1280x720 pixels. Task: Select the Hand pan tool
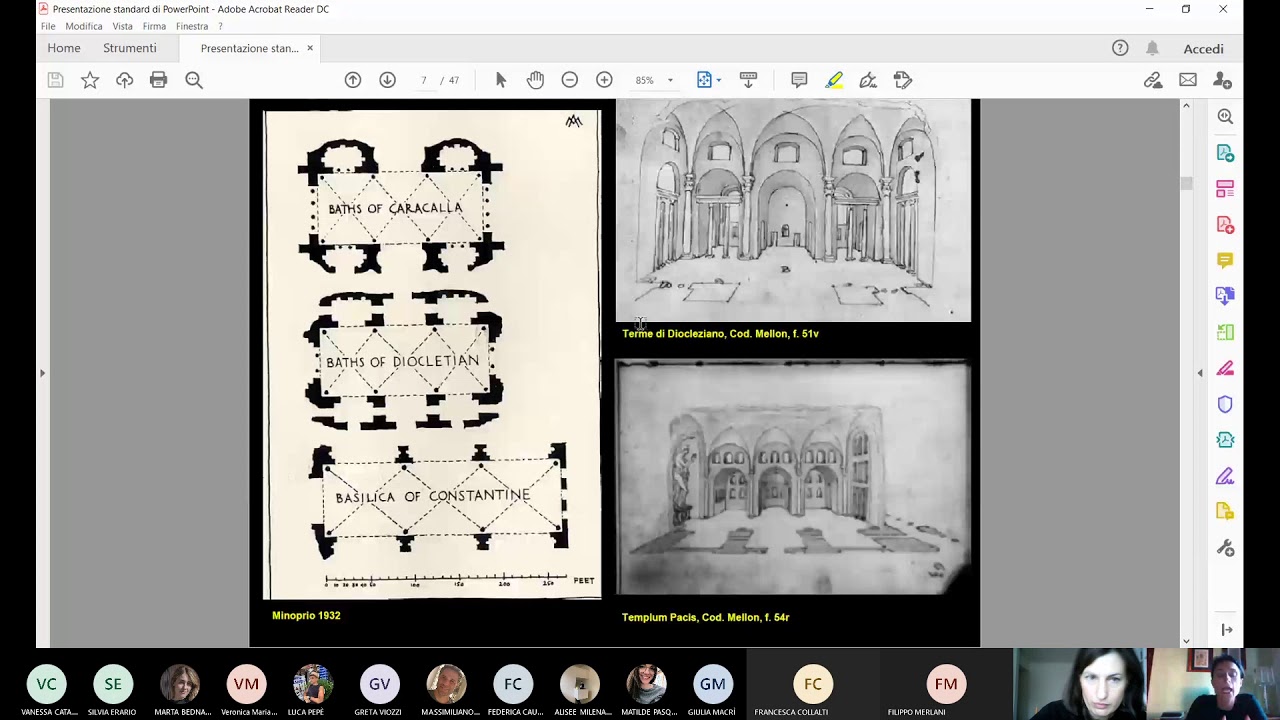[x=535, y=80]
